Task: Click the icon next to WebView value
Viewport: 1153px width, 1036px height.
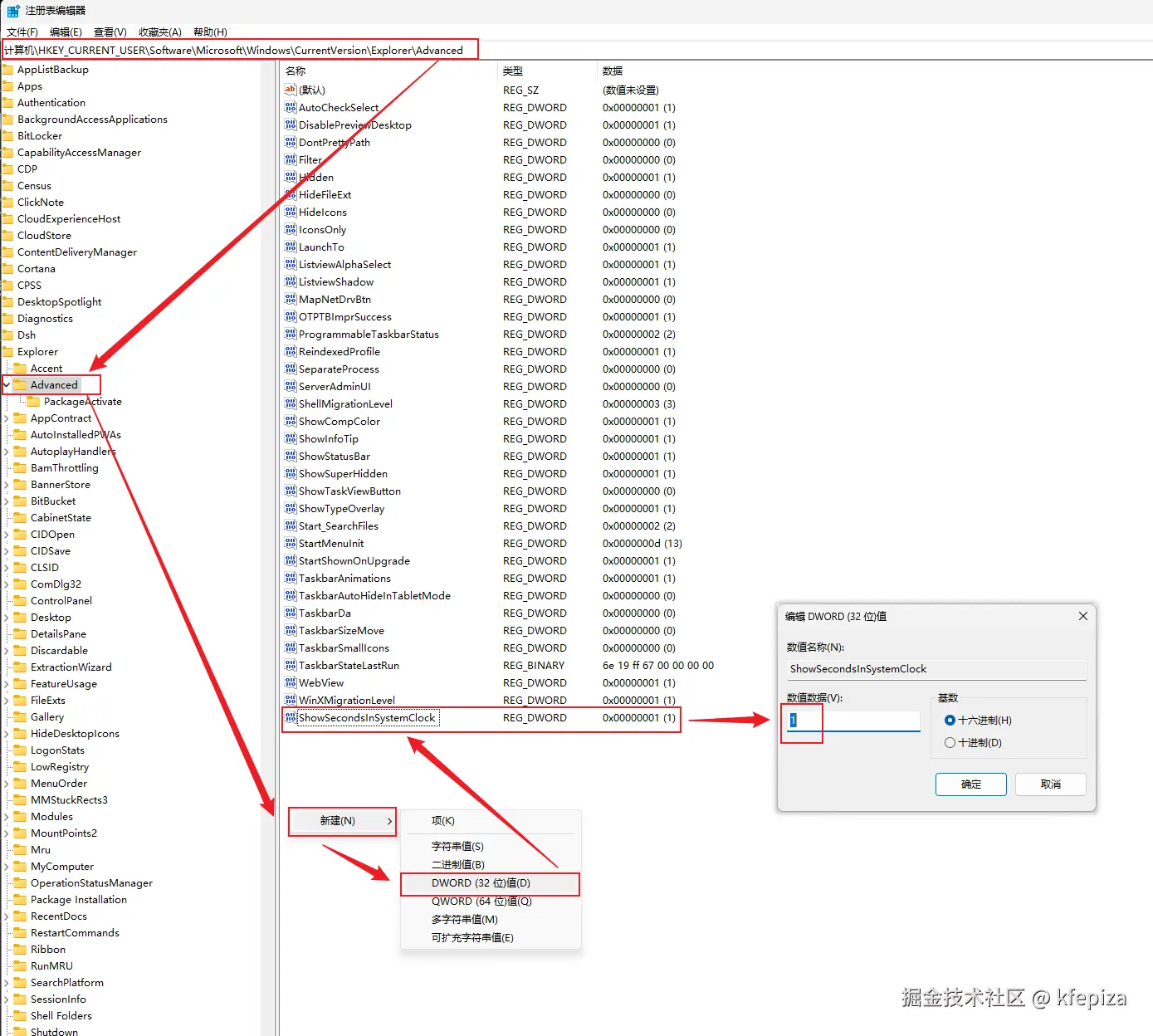Action: [291, 682]
